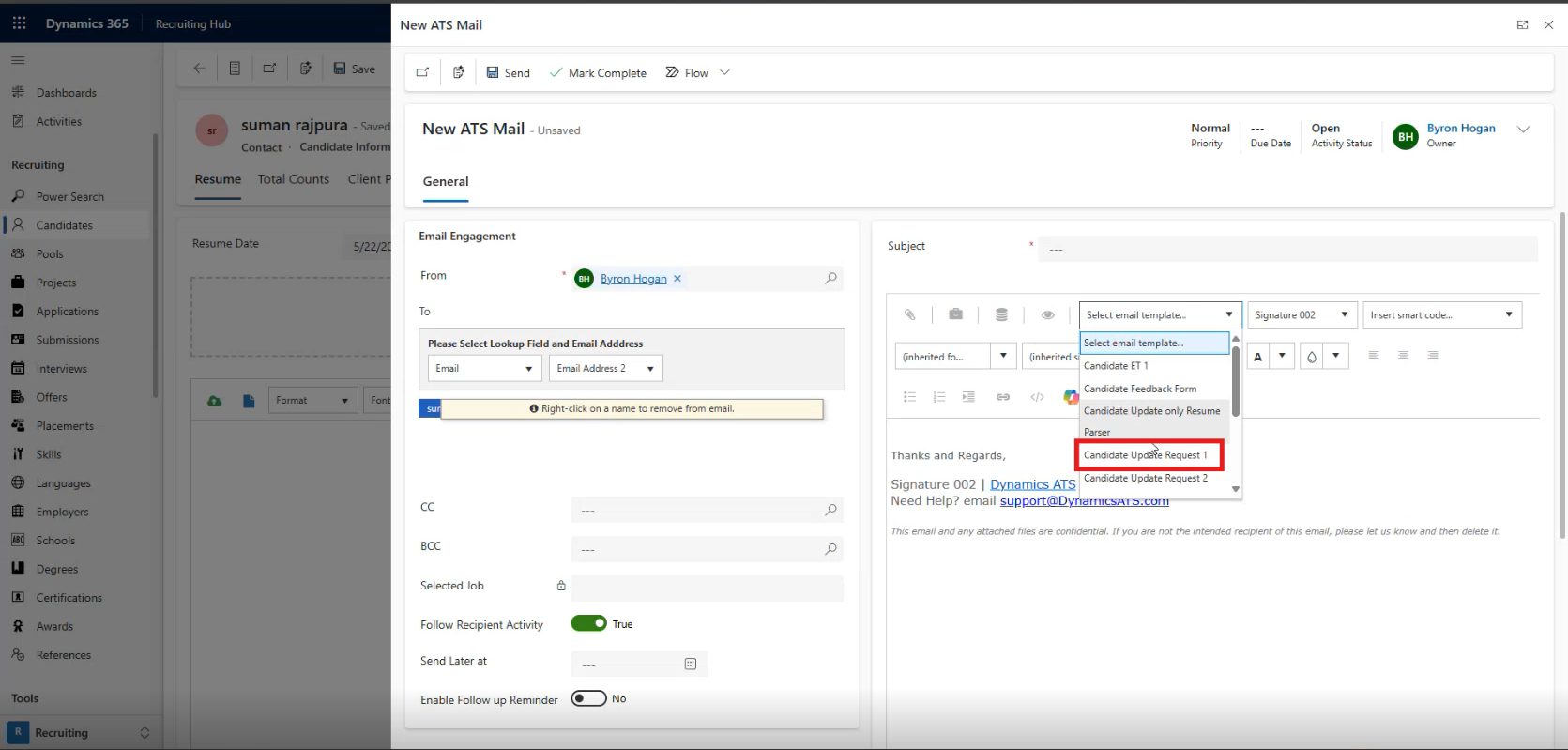Open the Resume tab in candidate window

(218, 179)
